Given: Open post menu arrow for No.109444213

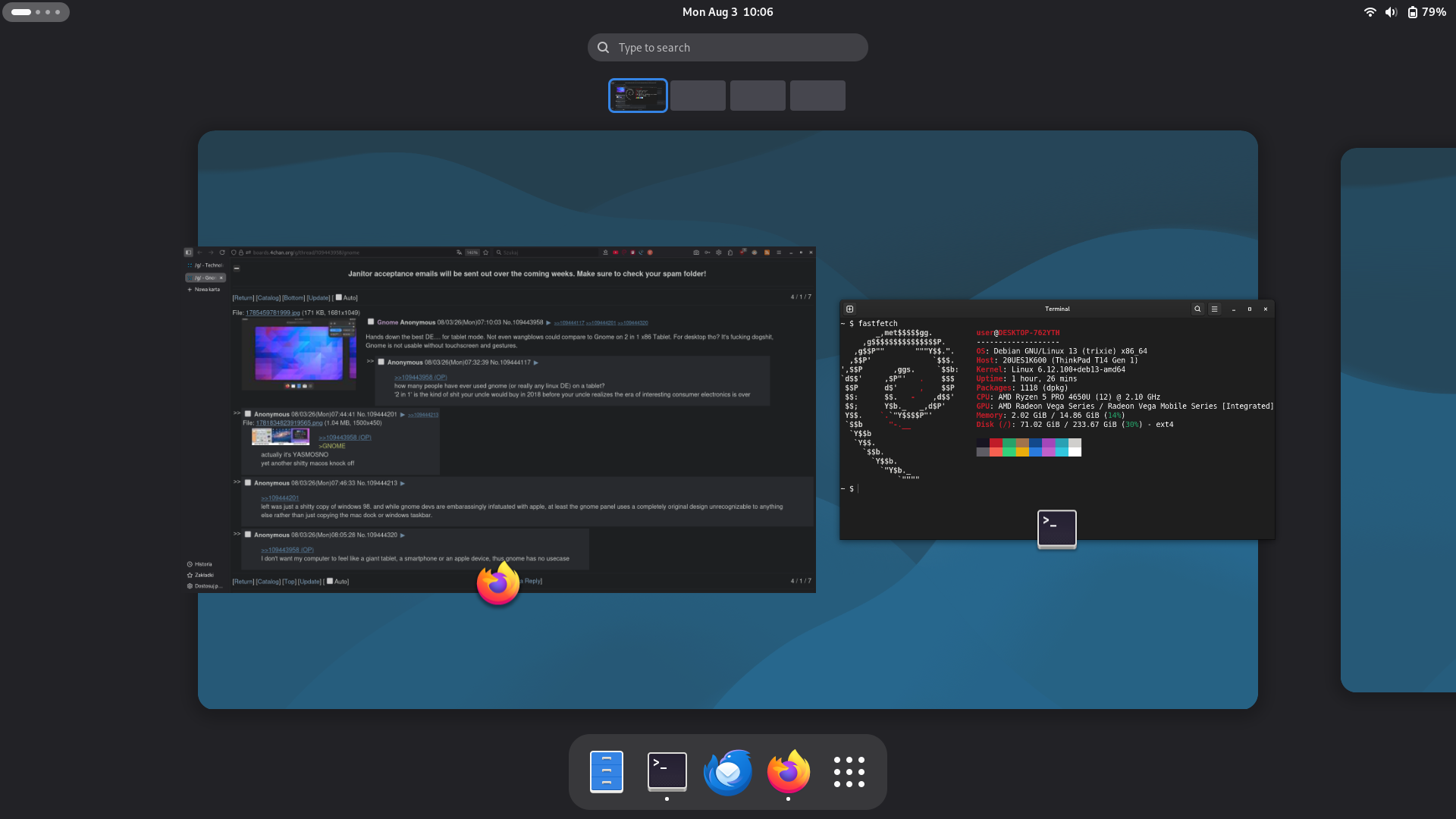Looking at the screenshot, I should (403, 483).
